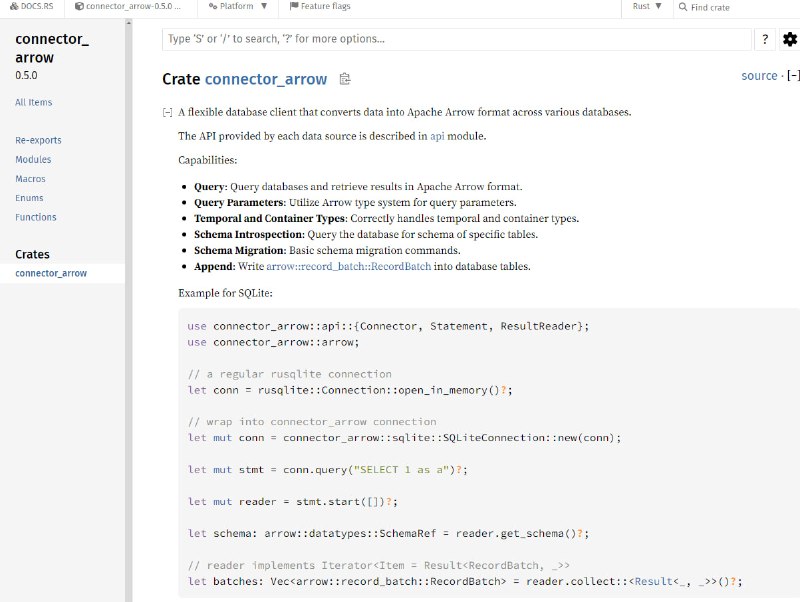Open the api module link
The height and width of the screenshot is (602, 800).
click(x=437, y=136)
